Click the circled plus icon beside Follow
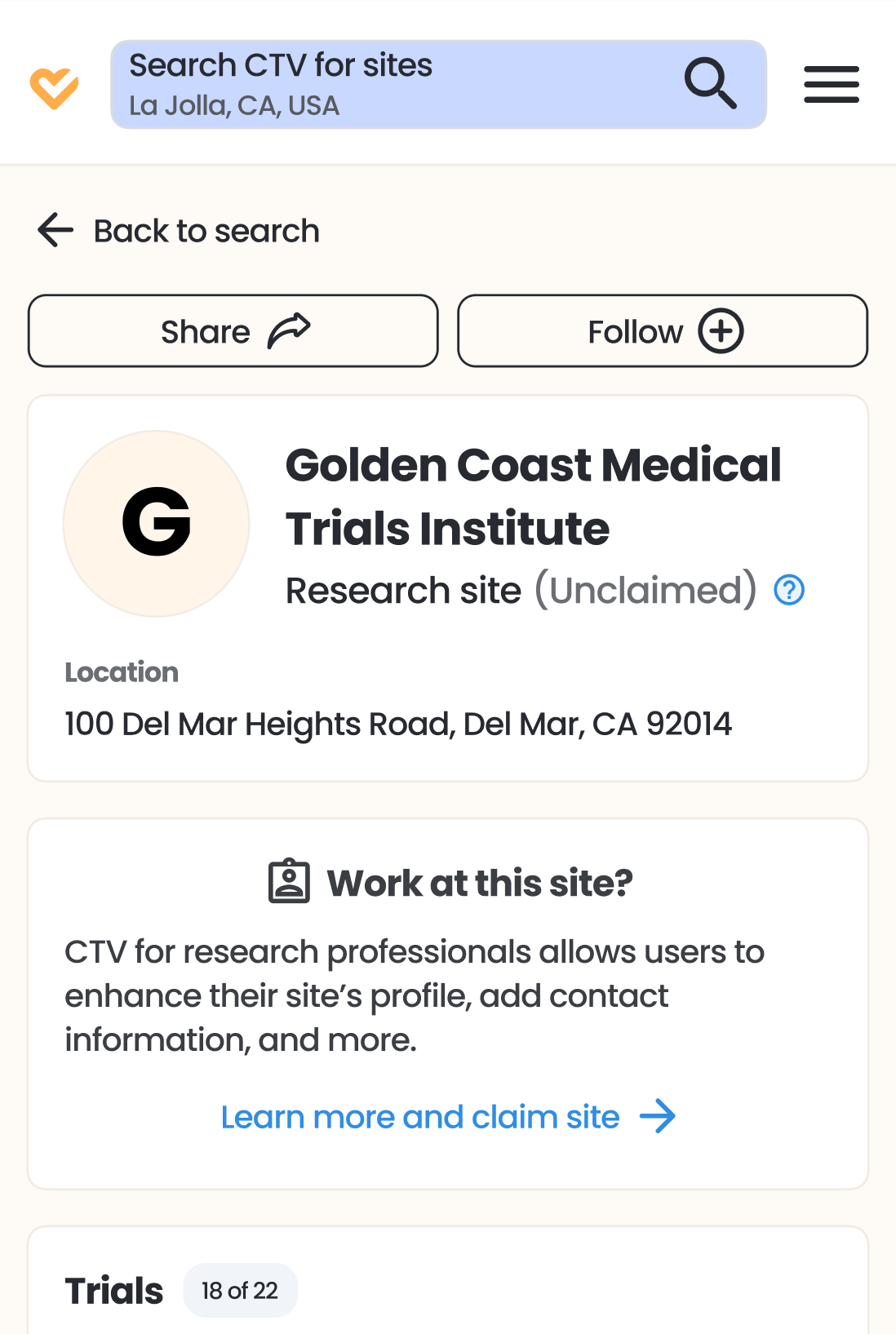Viewport: 896px width, 1334px height. [721, 331]
